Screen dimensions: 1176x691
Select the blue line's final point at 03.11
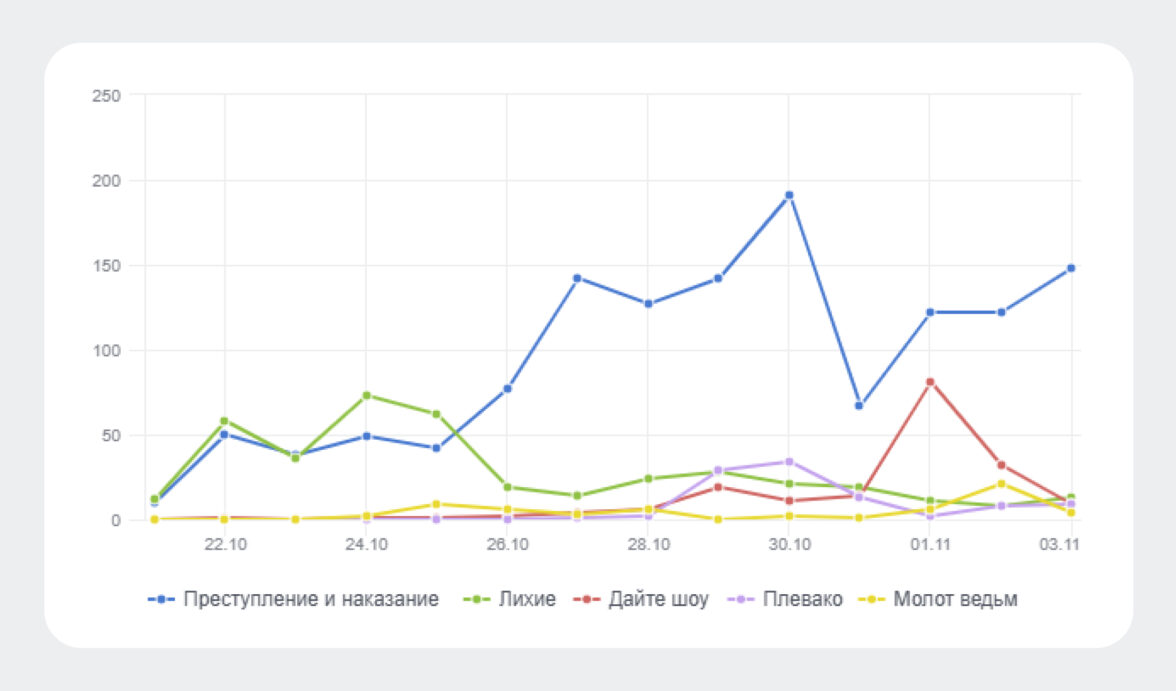(x=1071, y=268)
